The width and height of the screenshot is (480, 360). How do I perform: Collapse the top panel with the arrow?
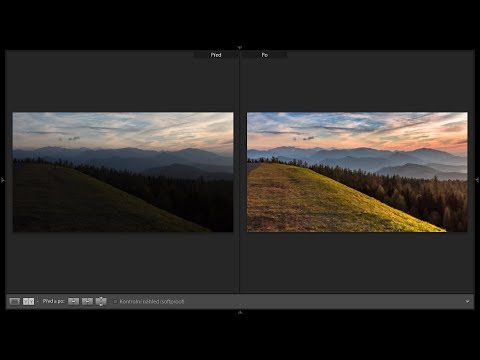(x=240, y=48)
